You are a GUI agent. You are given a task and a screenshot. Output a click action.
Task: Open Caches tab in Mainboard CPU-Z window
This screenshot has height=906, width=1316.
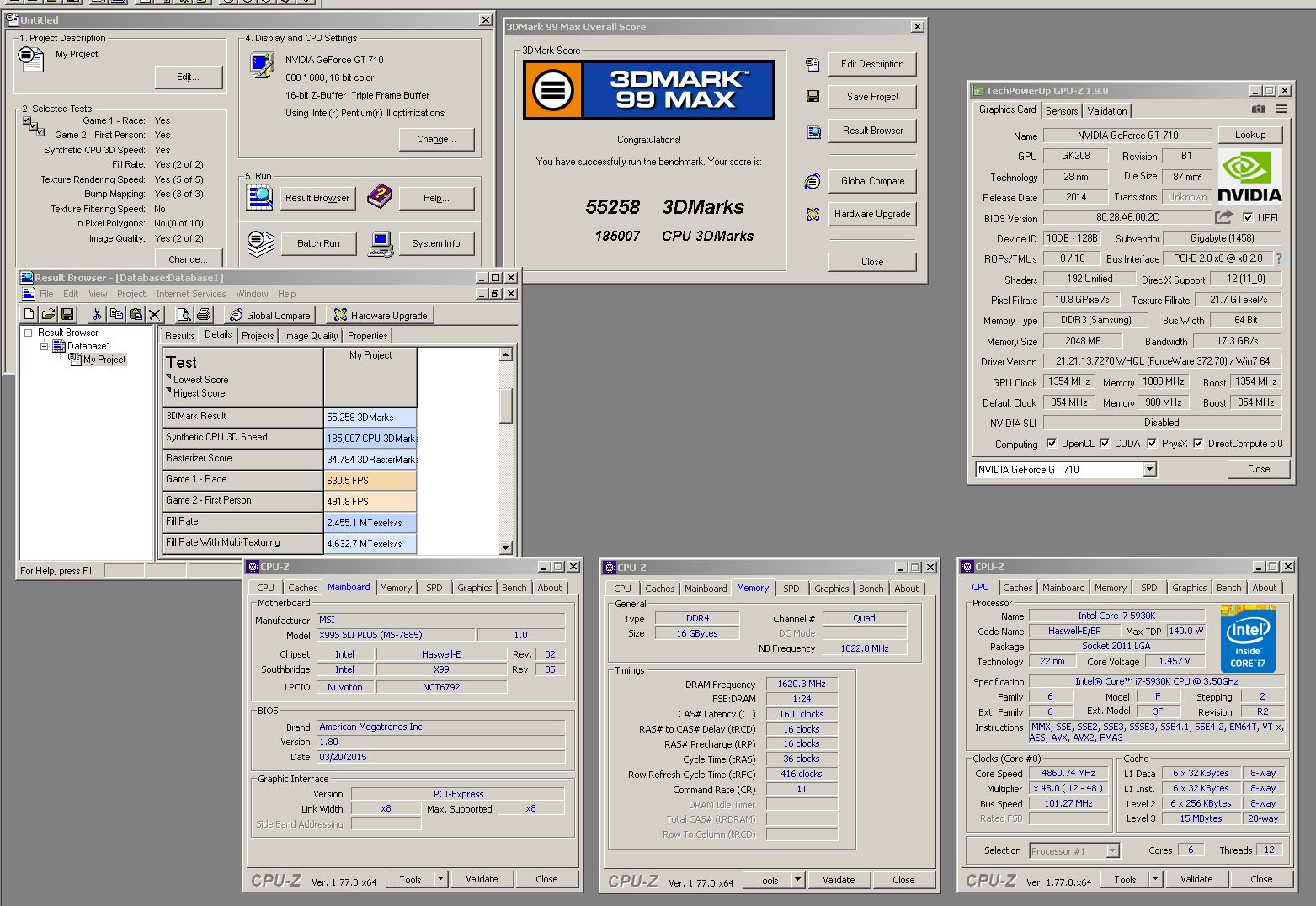tap(303, 588)
